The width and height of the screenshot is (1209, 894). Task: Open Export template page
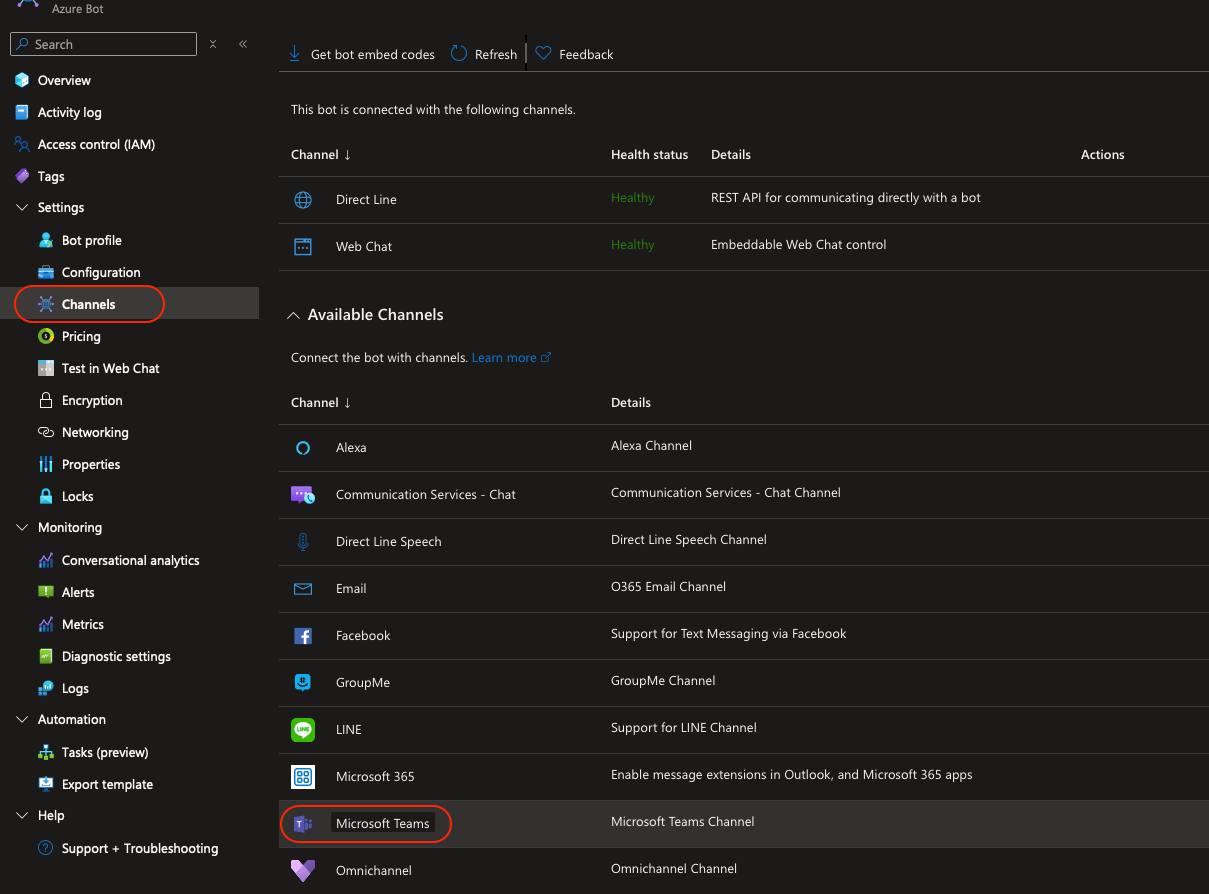pos(107,784)
